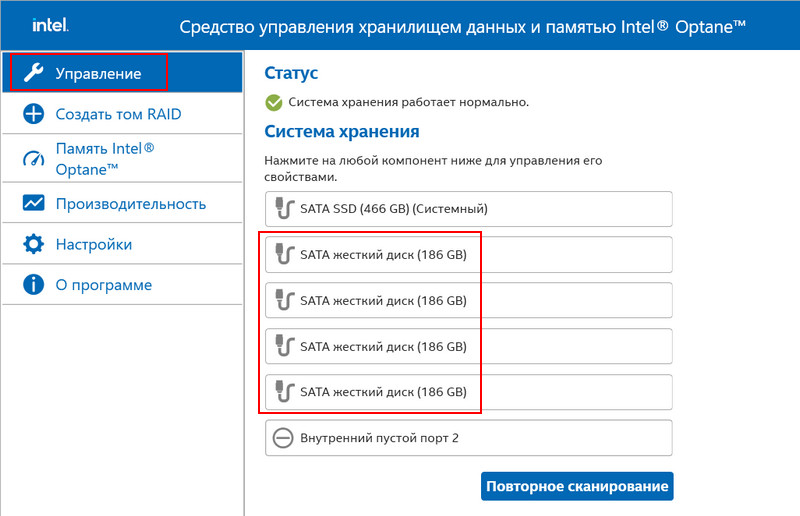Click the chart icon beside Производительность
Image resolution: width=800 pixels, height=516 pixels.
(34, 203)
